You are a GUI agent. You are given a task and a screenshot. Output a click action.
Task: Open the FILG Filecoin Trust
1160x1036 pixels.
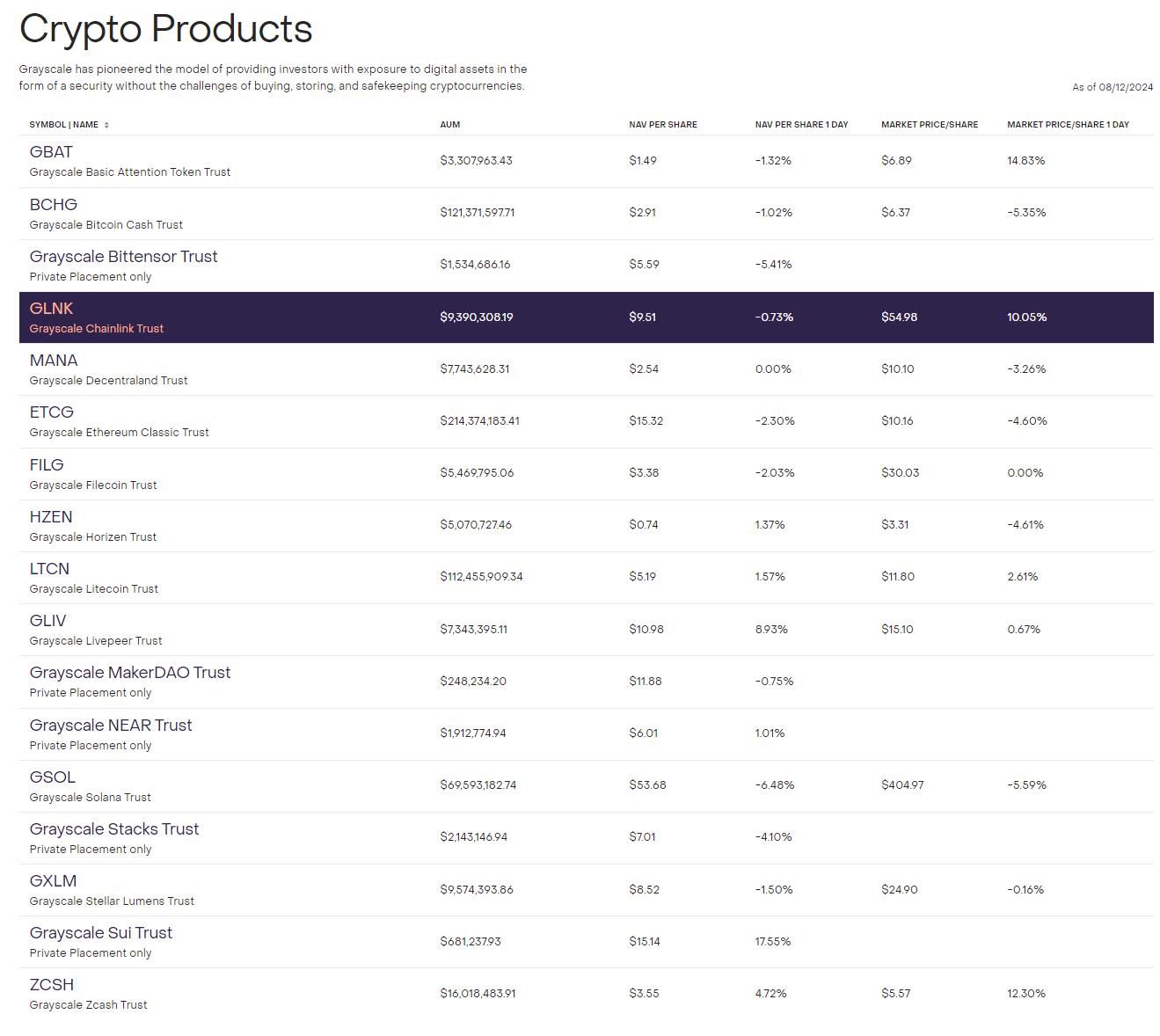47,465
